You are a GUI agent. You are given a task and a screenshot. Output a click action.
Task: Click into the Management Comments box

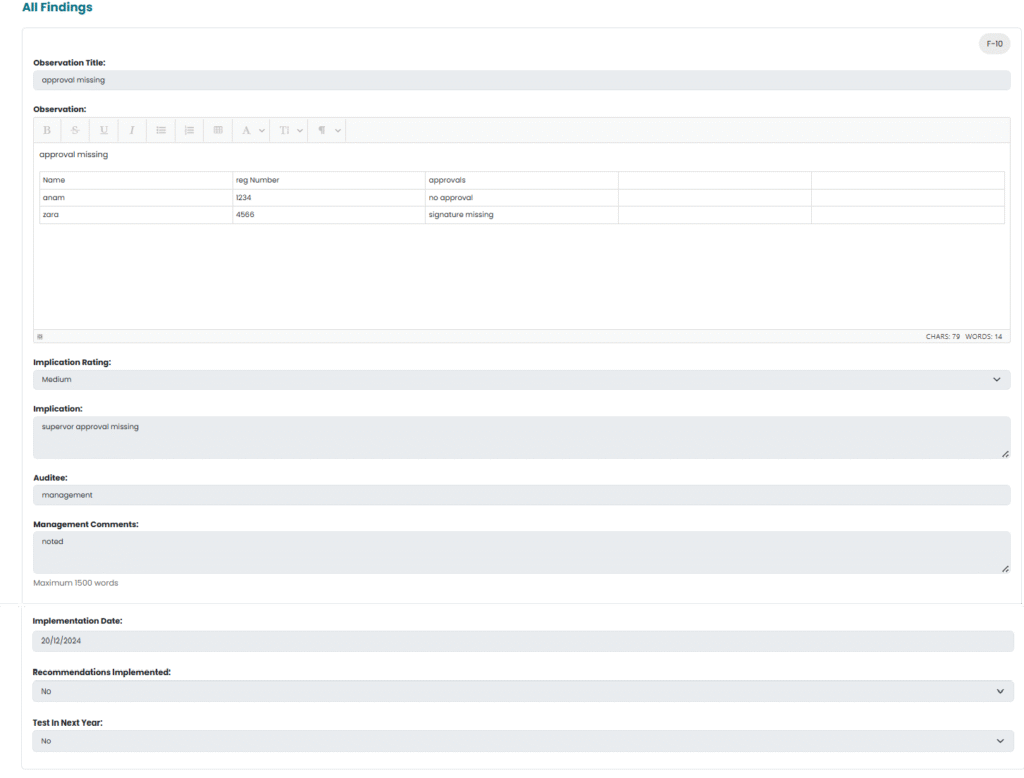pos(521,552)
